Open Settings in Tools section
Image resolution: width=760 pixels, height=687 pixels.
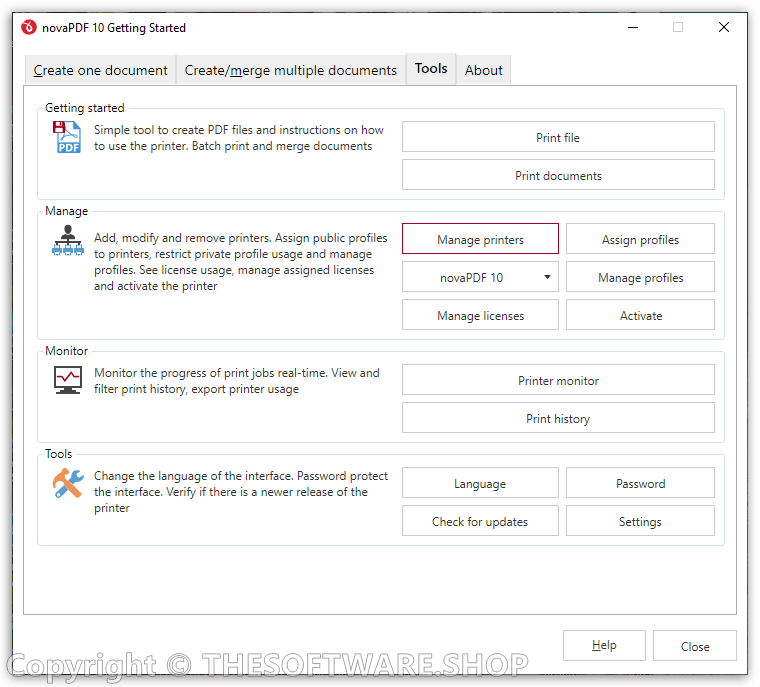[640, 521]
